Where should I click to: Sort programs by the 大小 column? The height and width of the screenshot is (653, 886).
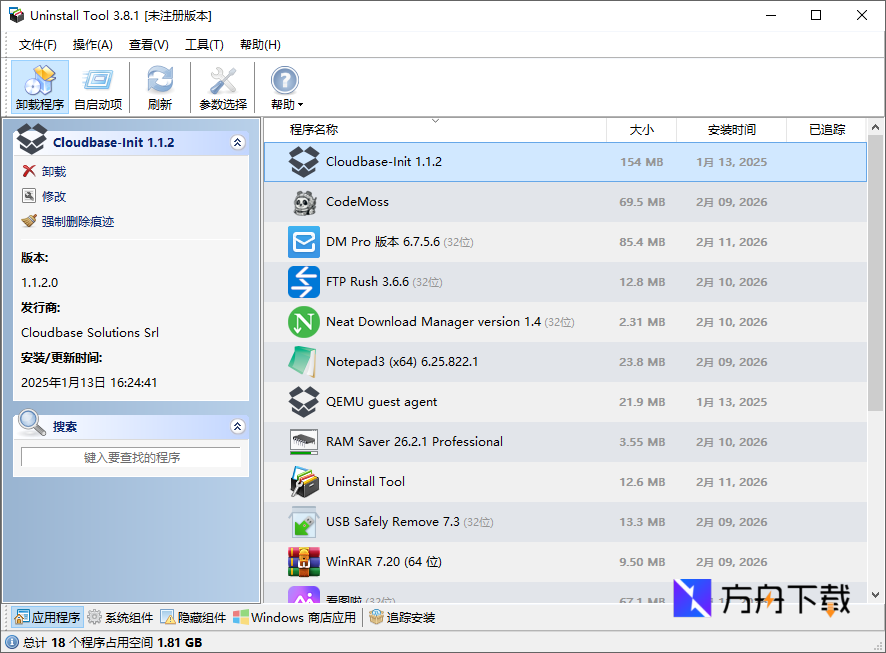(x=642, y=129)
